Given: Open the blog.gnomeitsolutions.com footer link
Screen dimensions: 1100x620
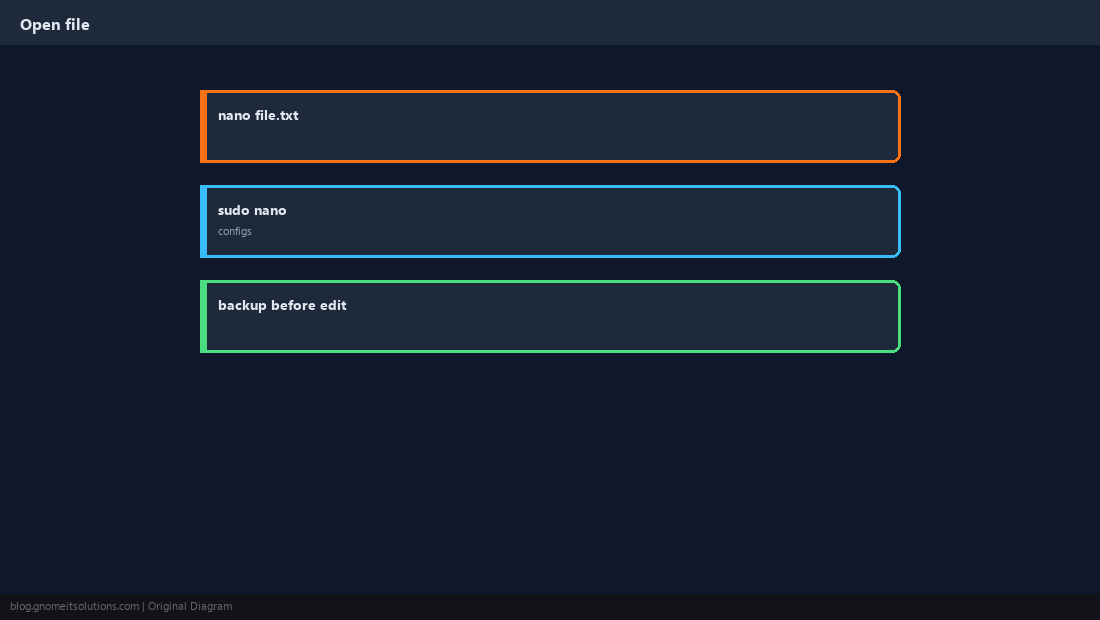Looking at the screenshot, I should pos(74,607).
